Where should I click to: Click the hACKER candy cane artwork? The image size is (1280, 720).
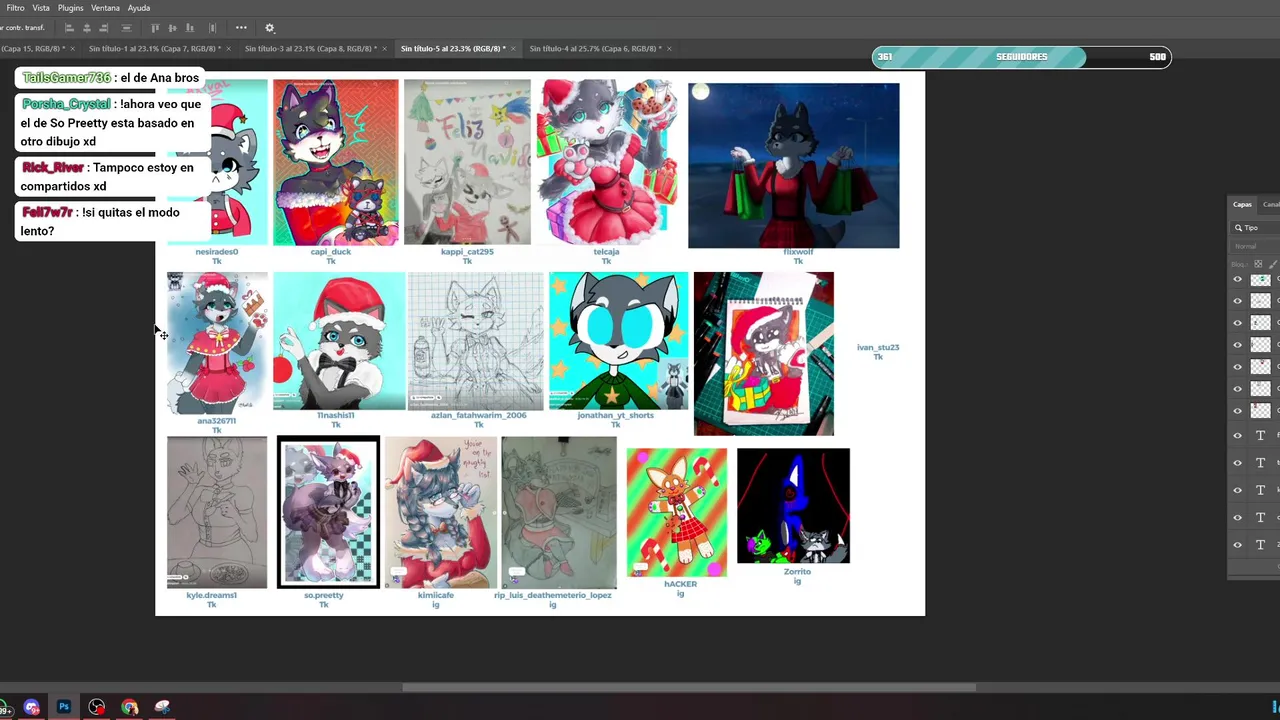(677, 512)
